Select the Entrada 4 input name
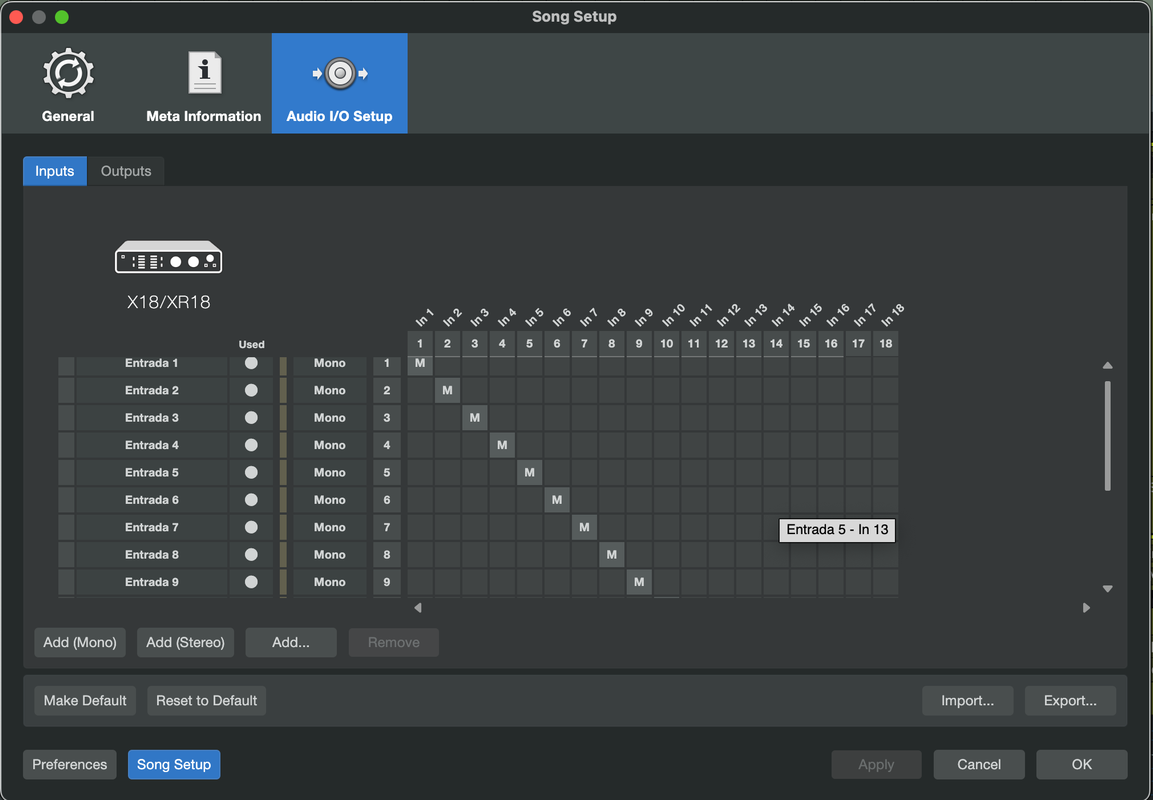This screenshot has width=1153, height=800. click(x=151, y=445)
